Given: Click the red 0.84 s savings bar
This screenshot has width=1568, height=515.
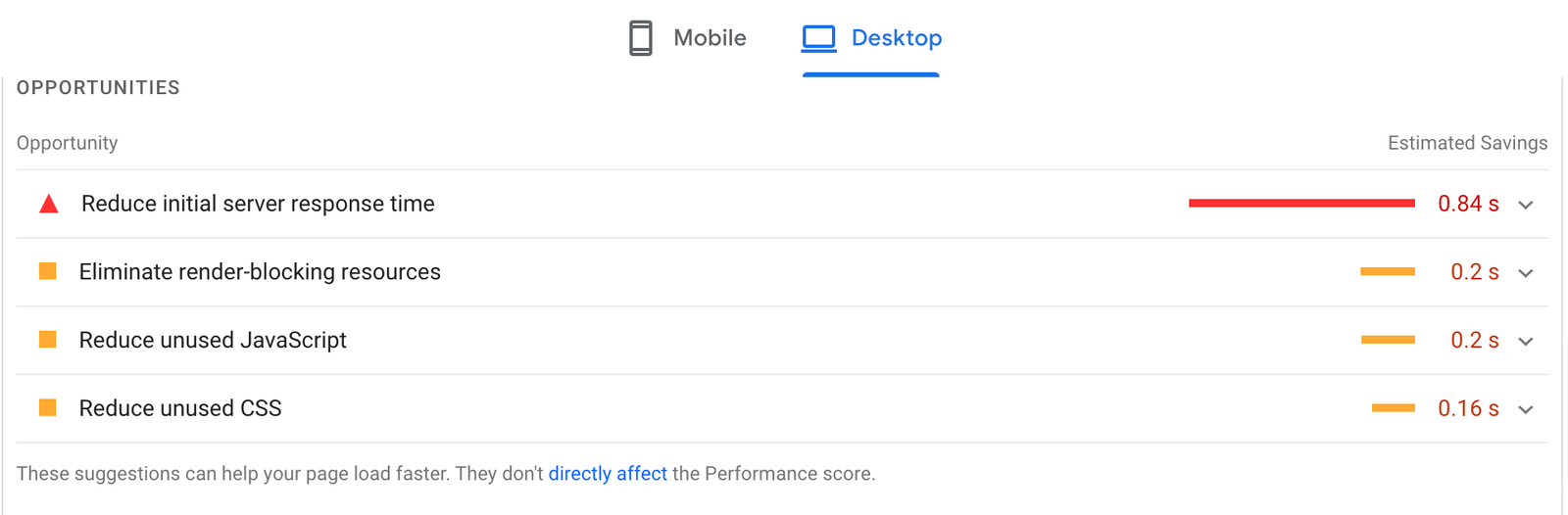Looking at the screenshot, I should (1301, 203).
